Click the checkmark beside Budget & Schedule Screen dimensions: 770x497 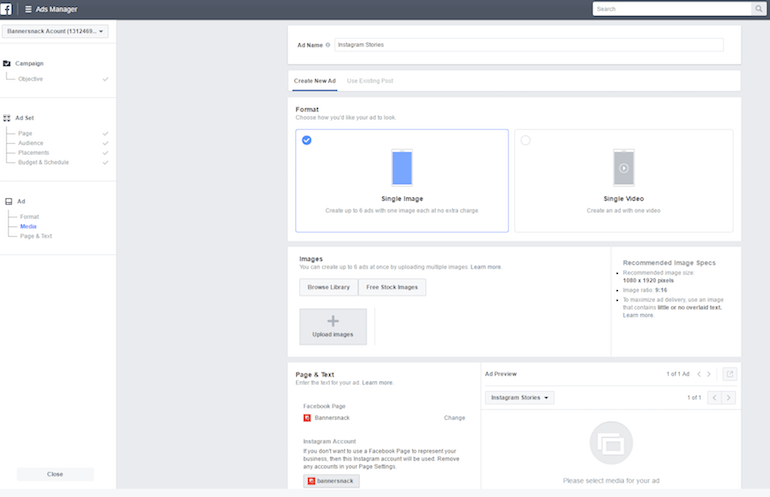pos(105,163)
